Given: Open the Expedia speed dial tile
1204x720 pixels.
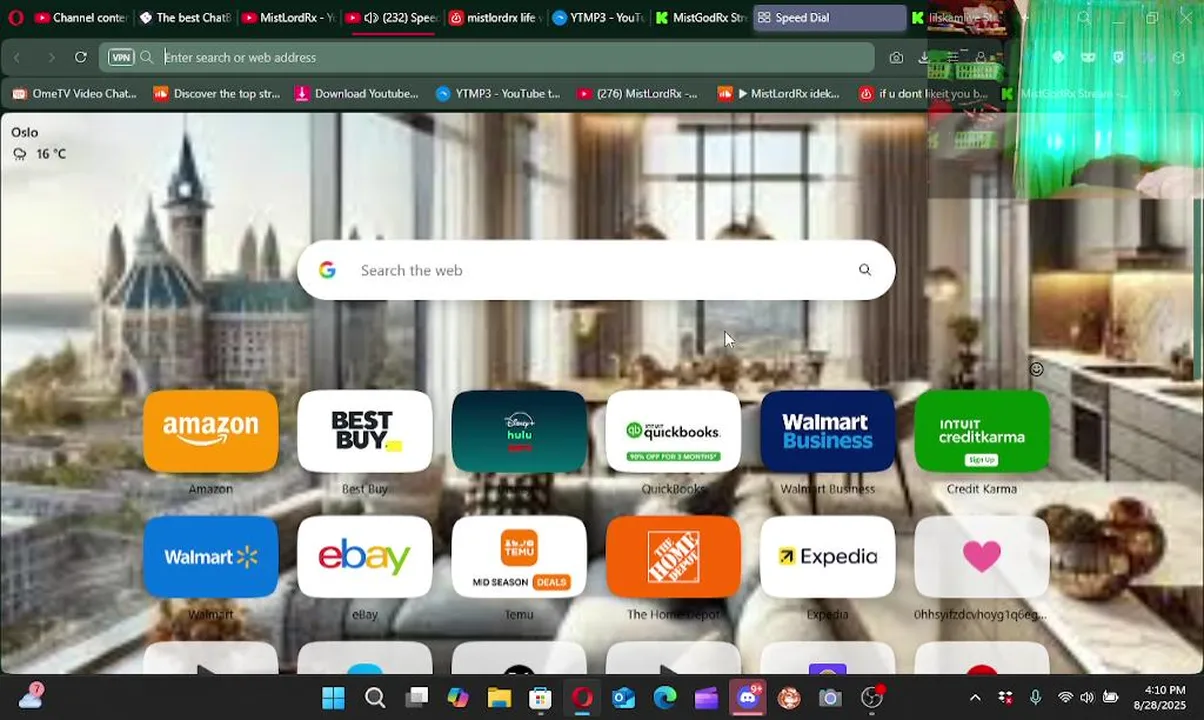Looking at the screenshot, I should (x=827, y=557).
